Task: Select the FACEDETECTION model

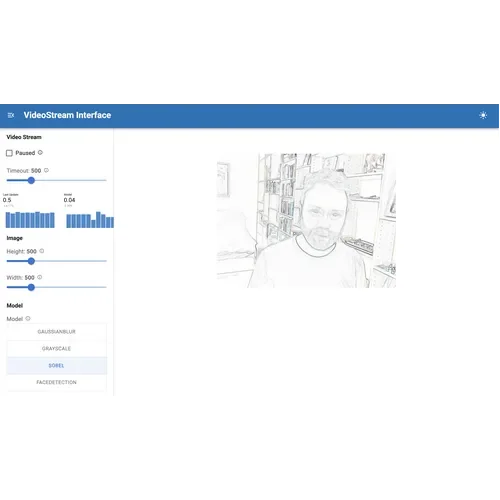Action: point(57,382)
